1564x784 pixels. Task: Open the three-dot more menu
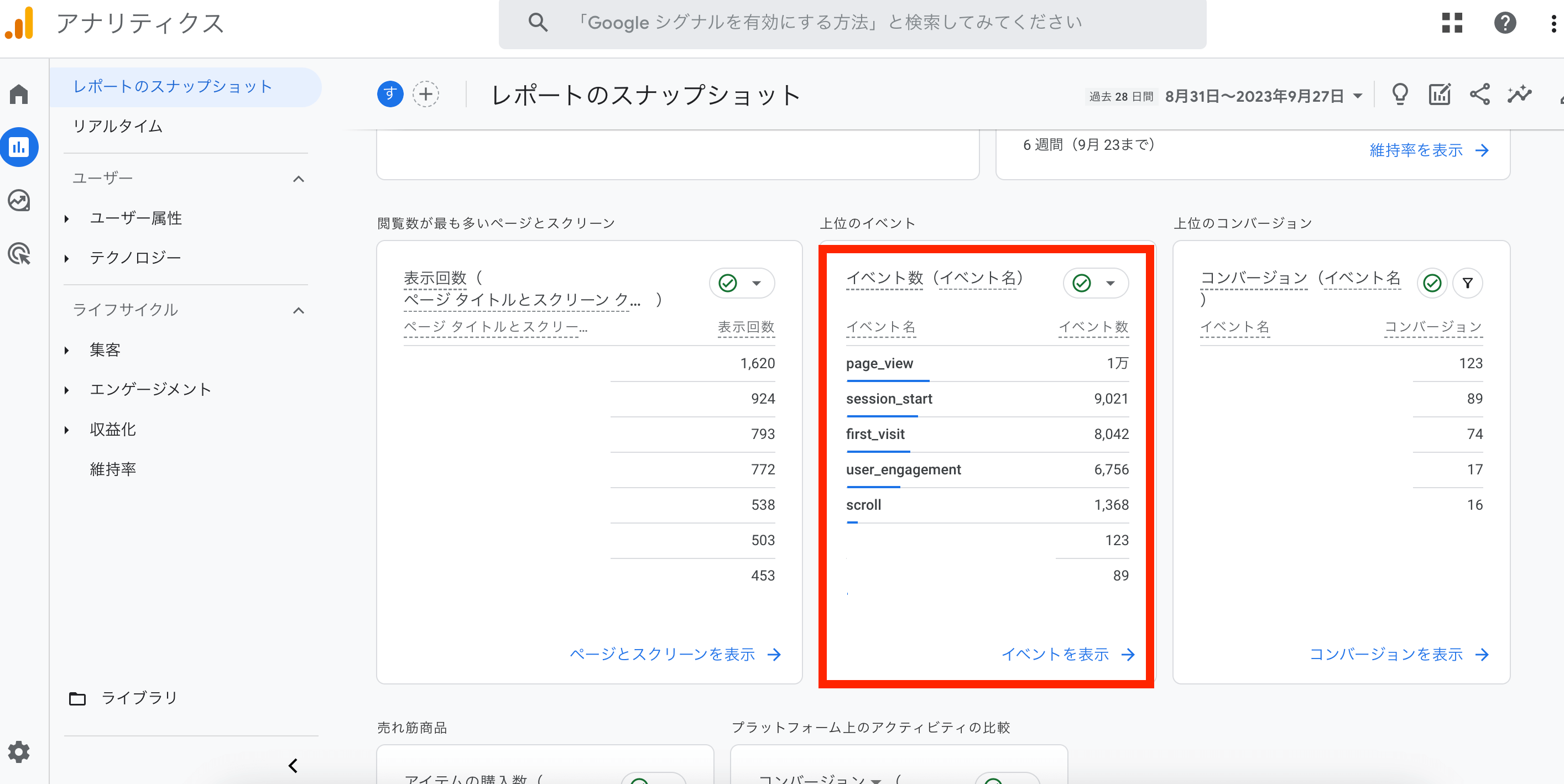tap(1553, 23)
